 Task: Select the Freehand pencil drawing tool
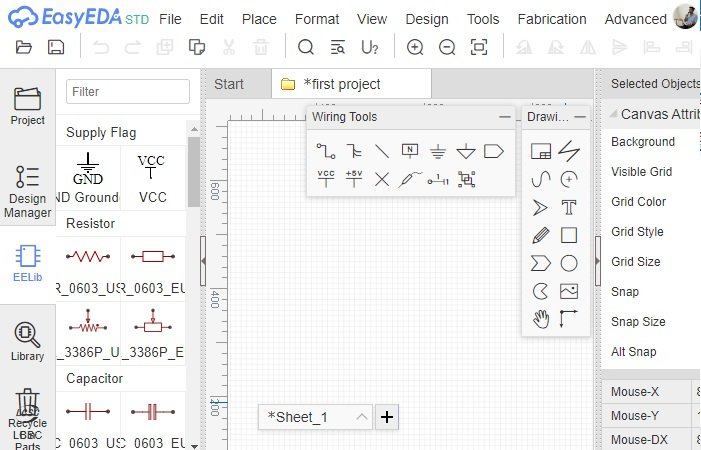point(541,235)
